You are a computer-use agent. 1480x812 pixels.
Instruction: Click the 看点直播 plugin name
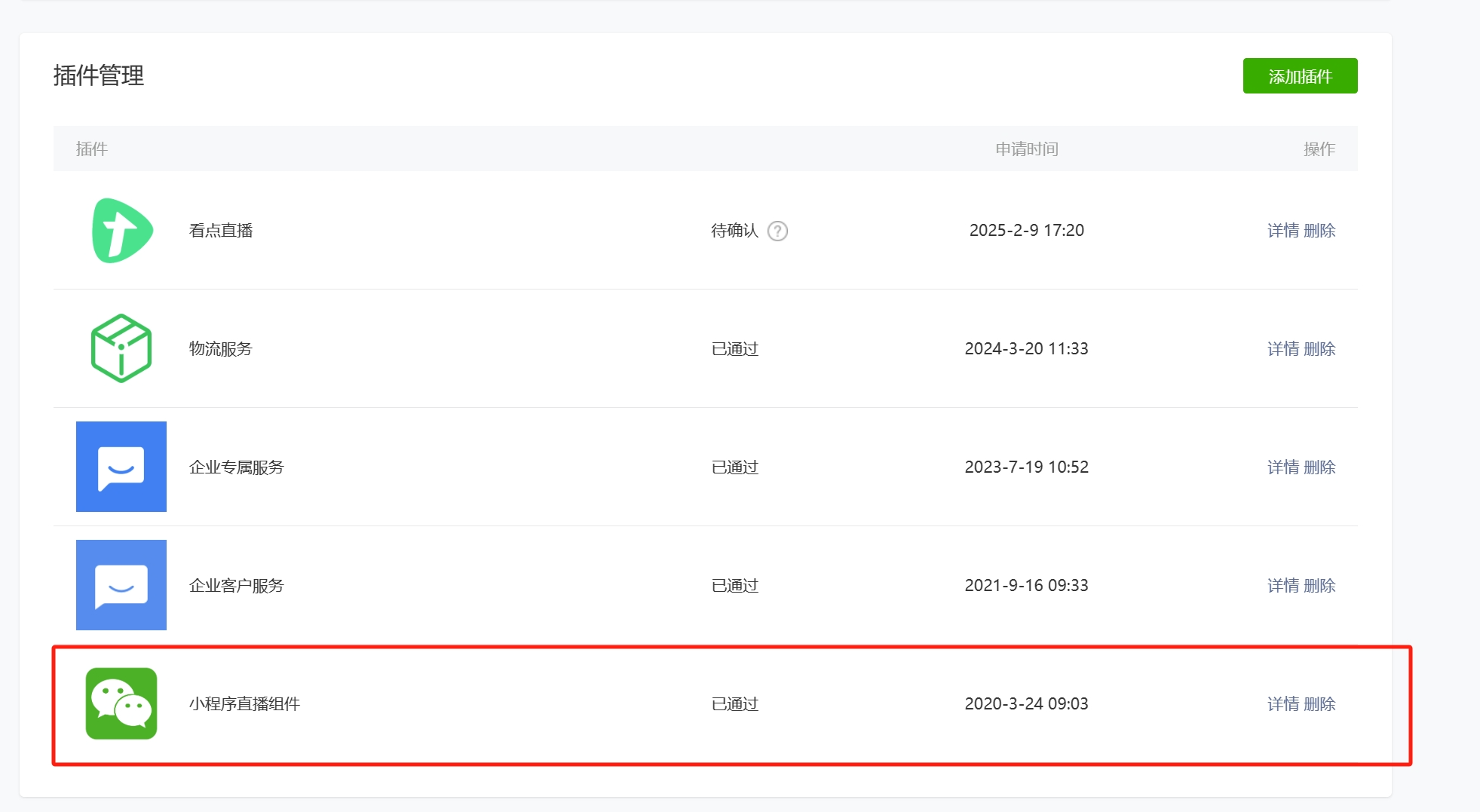221,231
